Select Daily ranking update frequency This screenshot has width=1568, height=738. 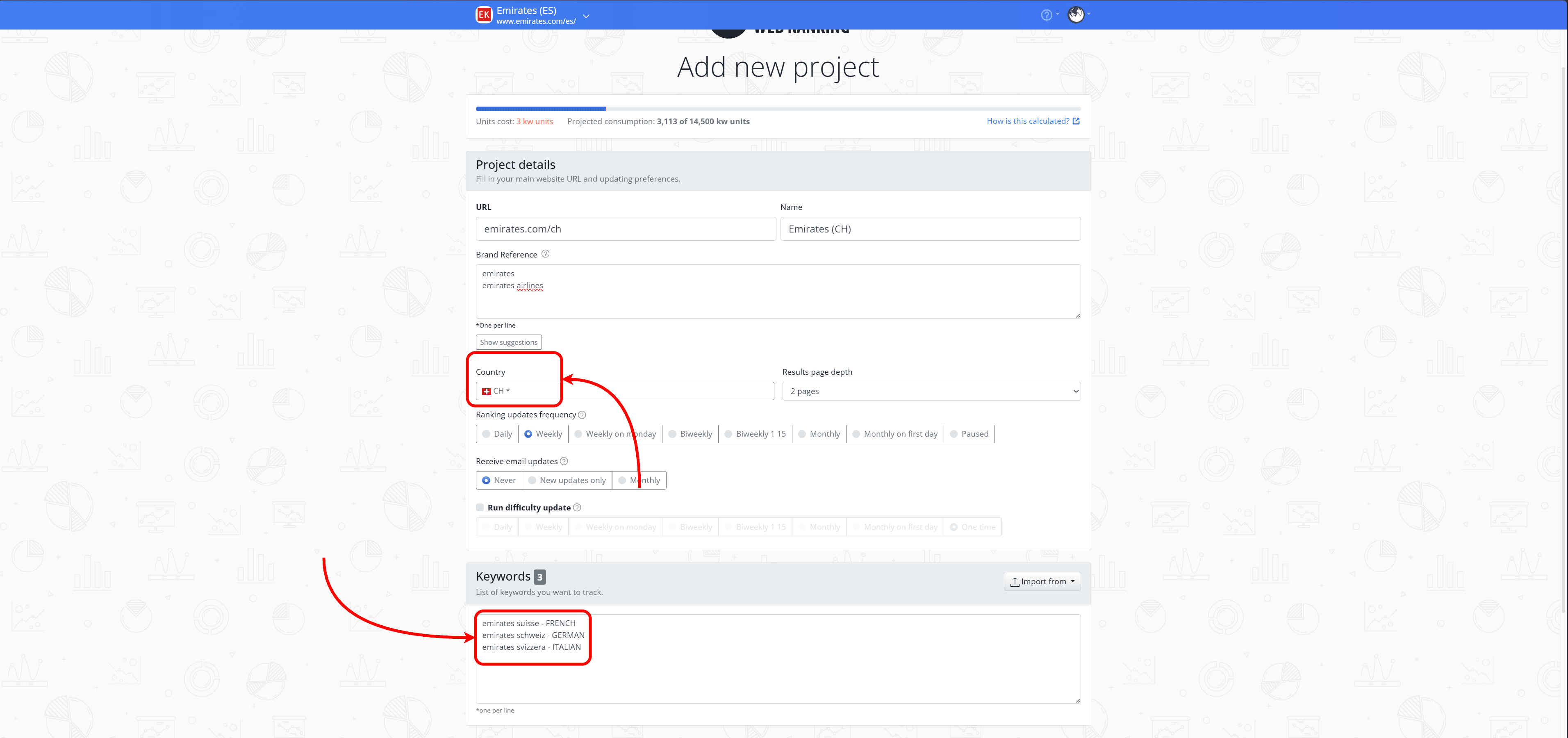pyautogui.click(x=497, y=433)
